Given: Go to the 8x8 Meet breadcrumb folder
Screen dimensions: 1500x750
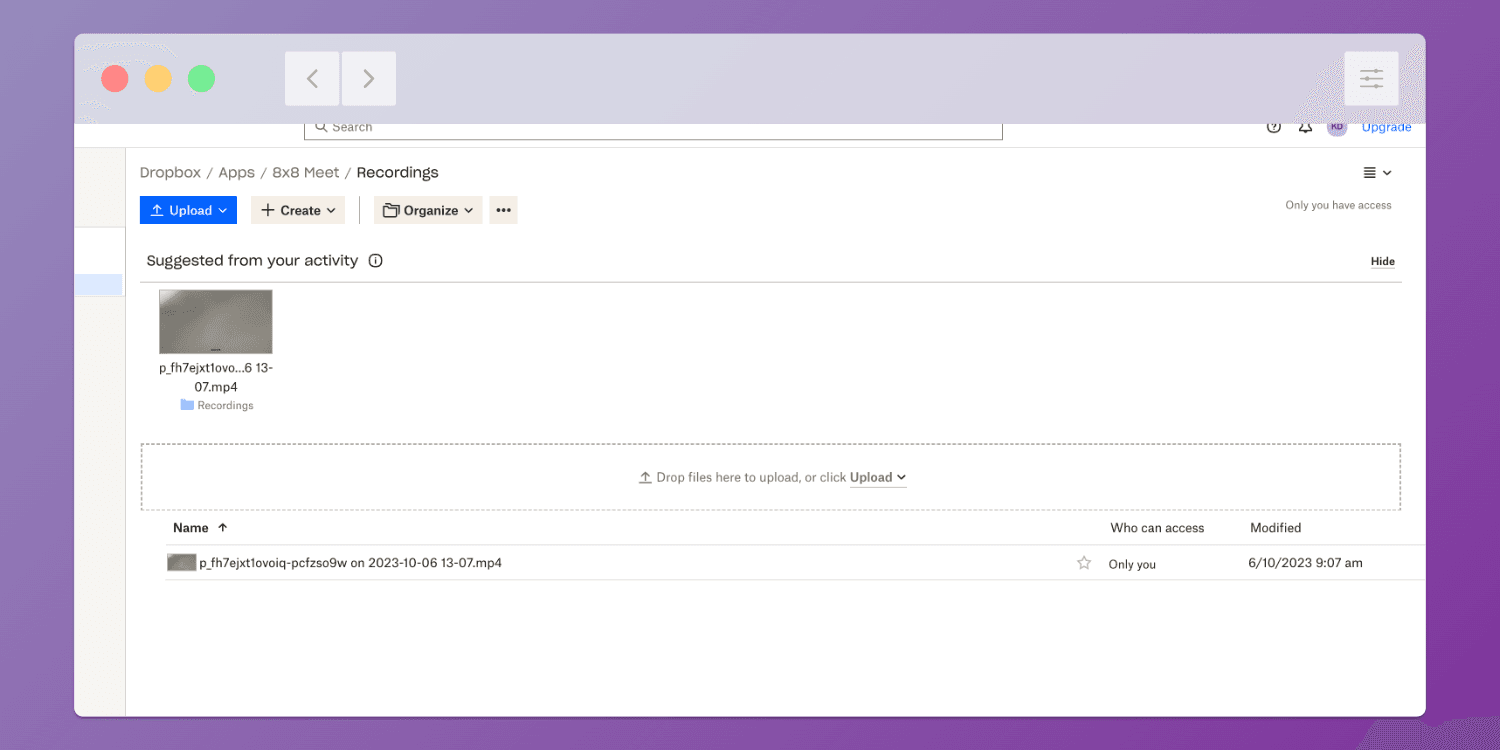Looking at the screenshot, I should click(x=306, y=173).
